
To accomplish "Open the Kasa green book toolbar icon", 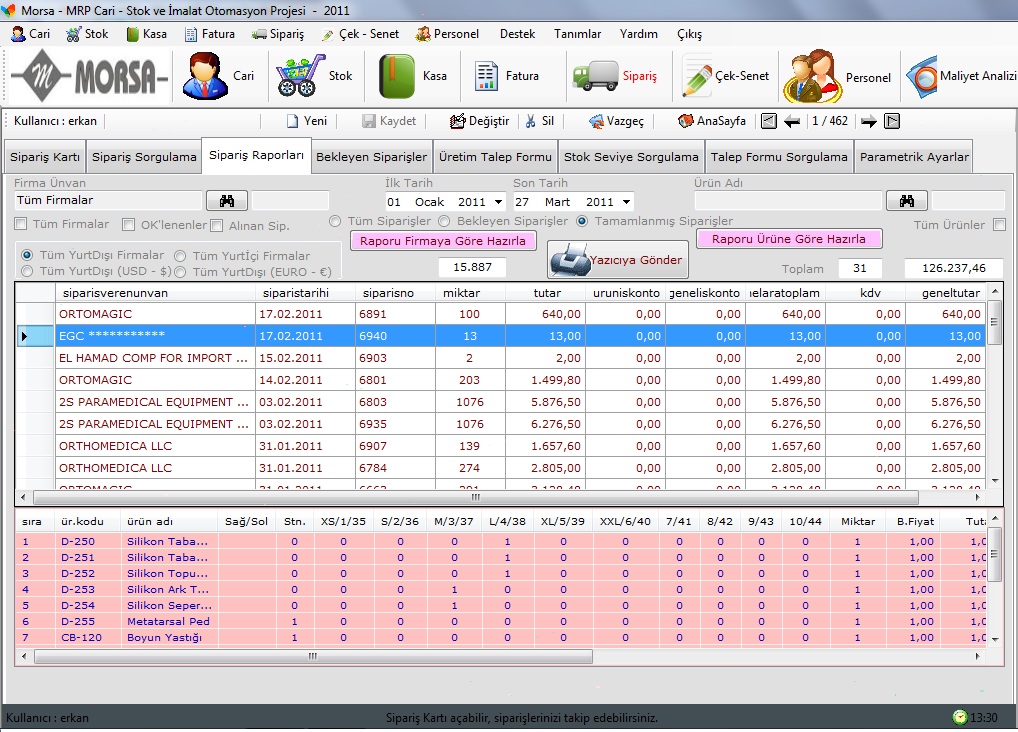I will pyautogui.click(x=396, y=76).
